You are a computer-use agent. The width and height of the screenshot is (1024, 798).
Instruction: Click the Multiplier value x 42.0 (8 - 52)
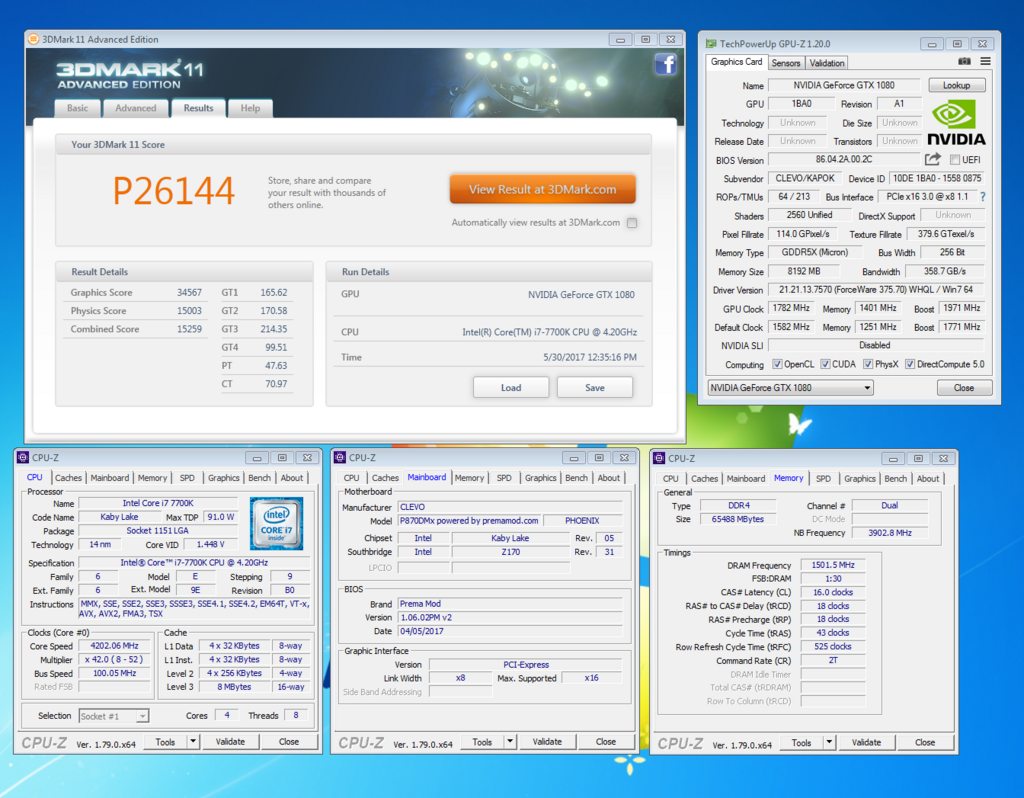pyautogui.click(x=115, y=660)
